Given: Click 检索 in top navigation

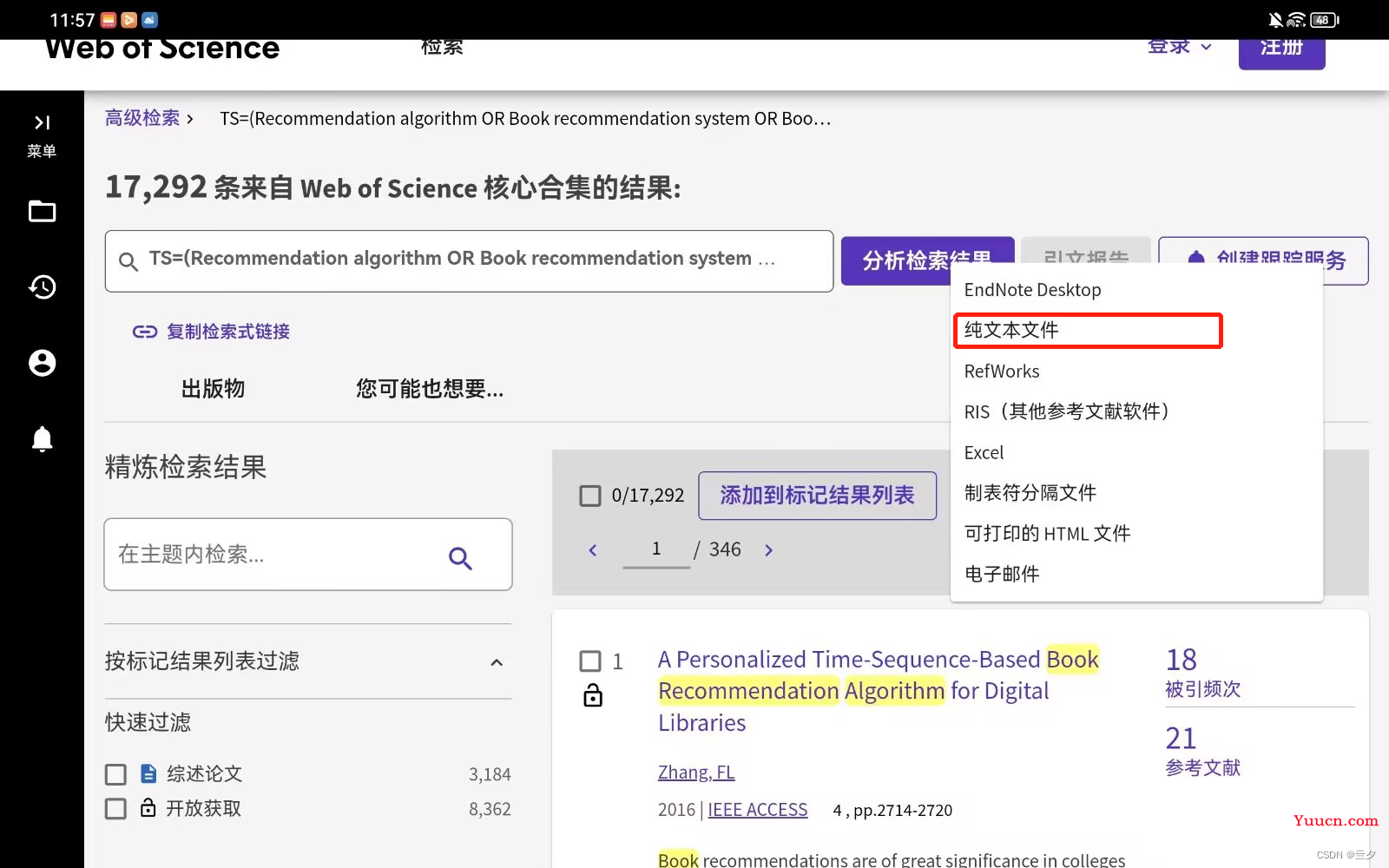Looking at the screenshot, I should 442,48.
